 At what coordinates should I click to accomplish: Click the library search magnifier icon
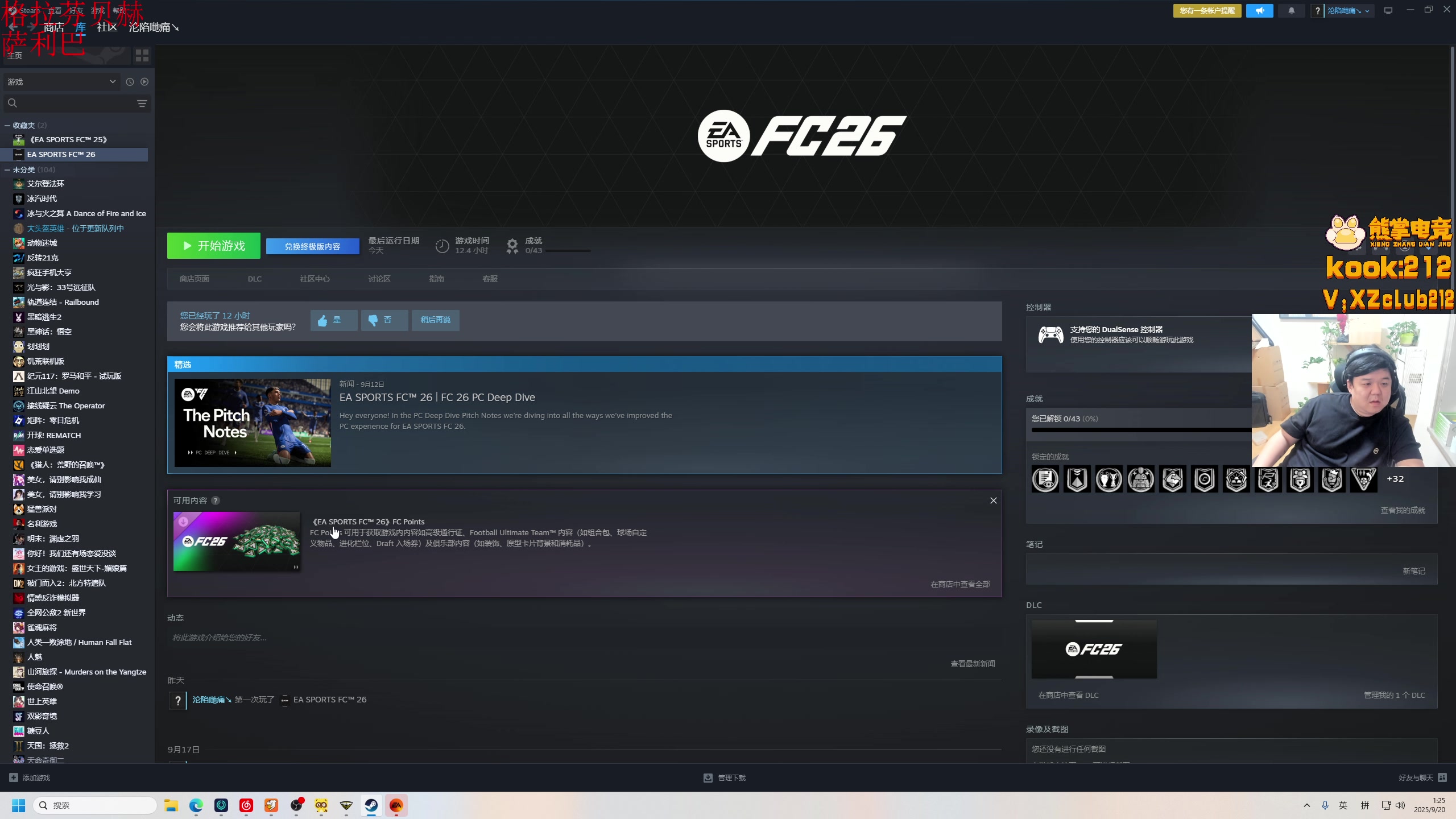13,103
